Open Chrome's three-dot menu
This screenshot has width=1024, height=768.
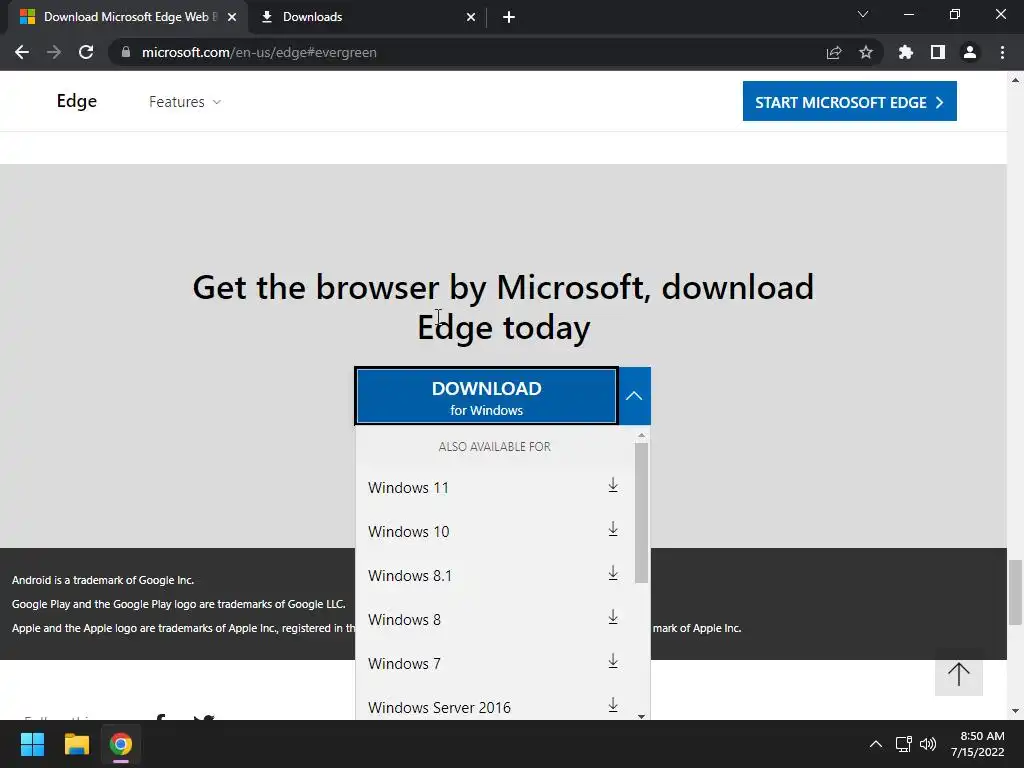[1002, 52]
